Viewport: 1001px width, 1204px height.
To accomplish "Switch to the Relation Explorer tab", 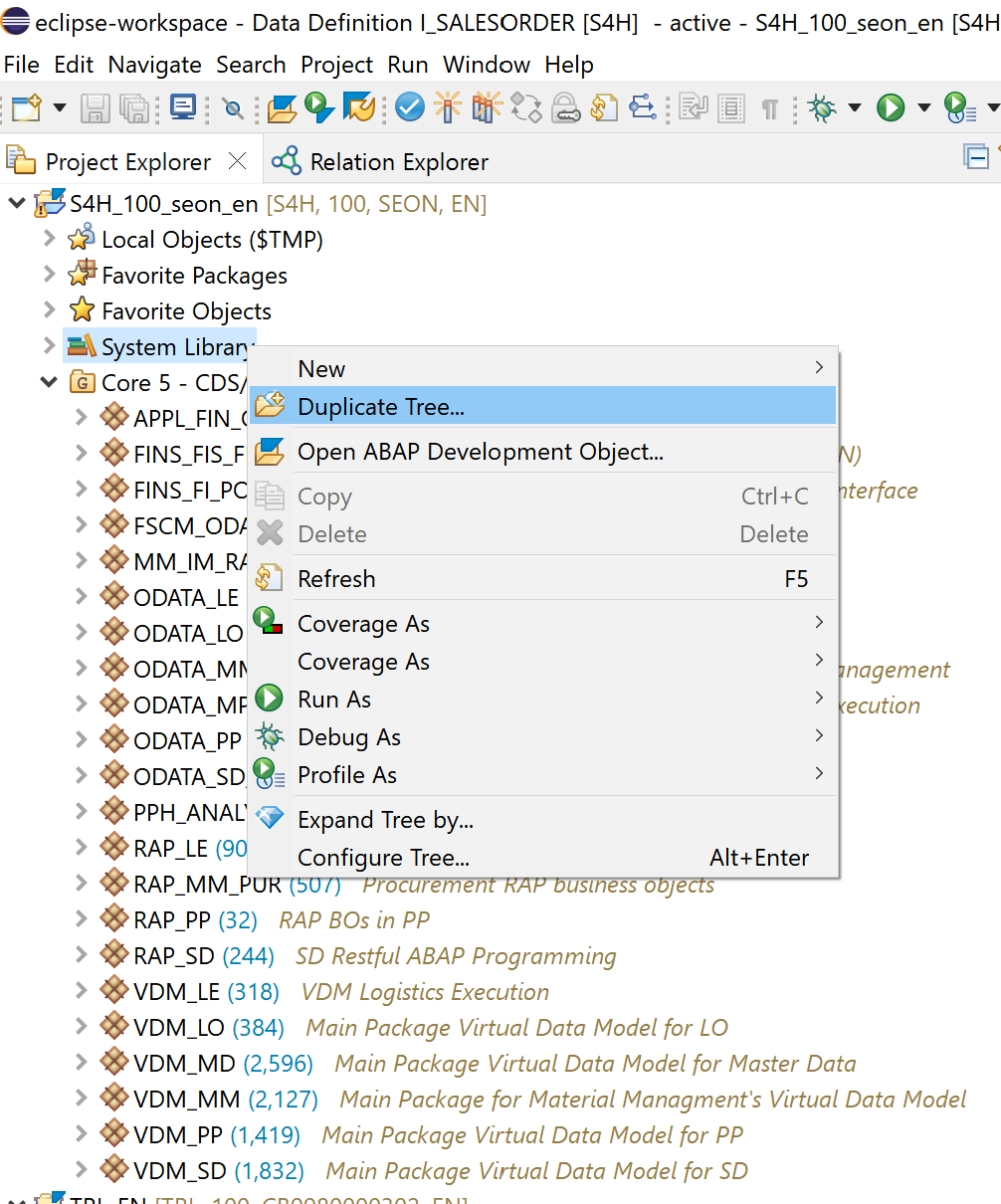I will click(x=380, y=161).
